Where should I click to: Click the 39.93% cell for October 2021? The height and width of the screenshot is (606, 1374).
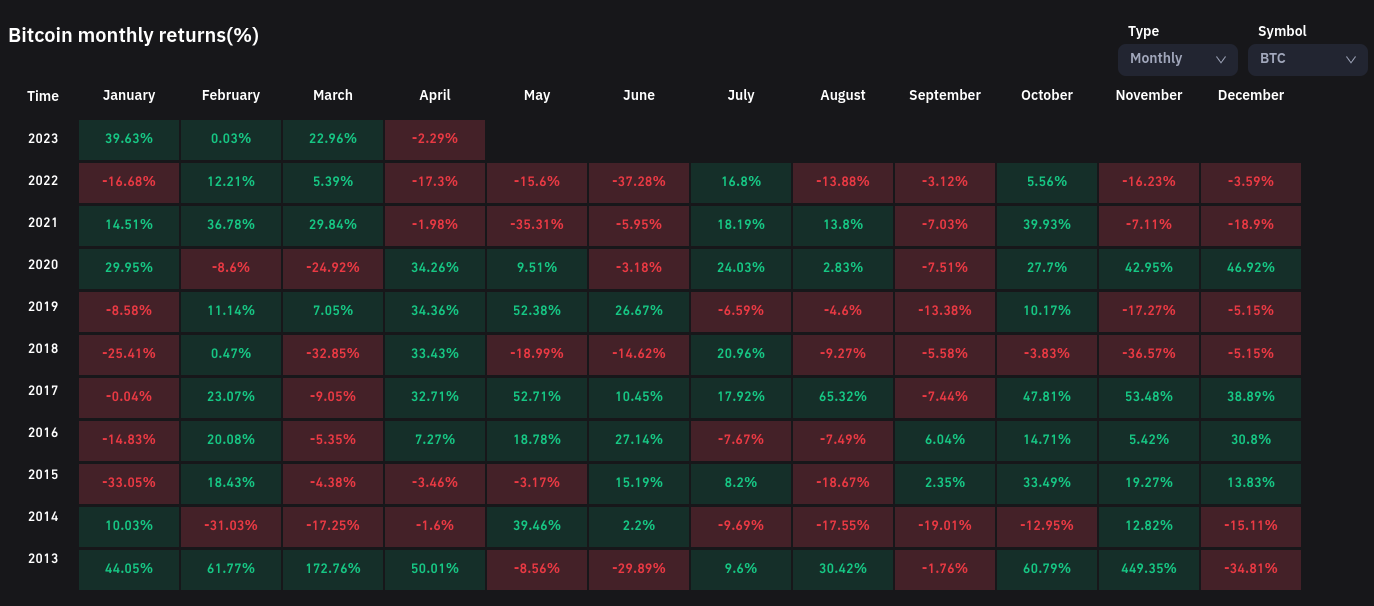point(1047,225)
